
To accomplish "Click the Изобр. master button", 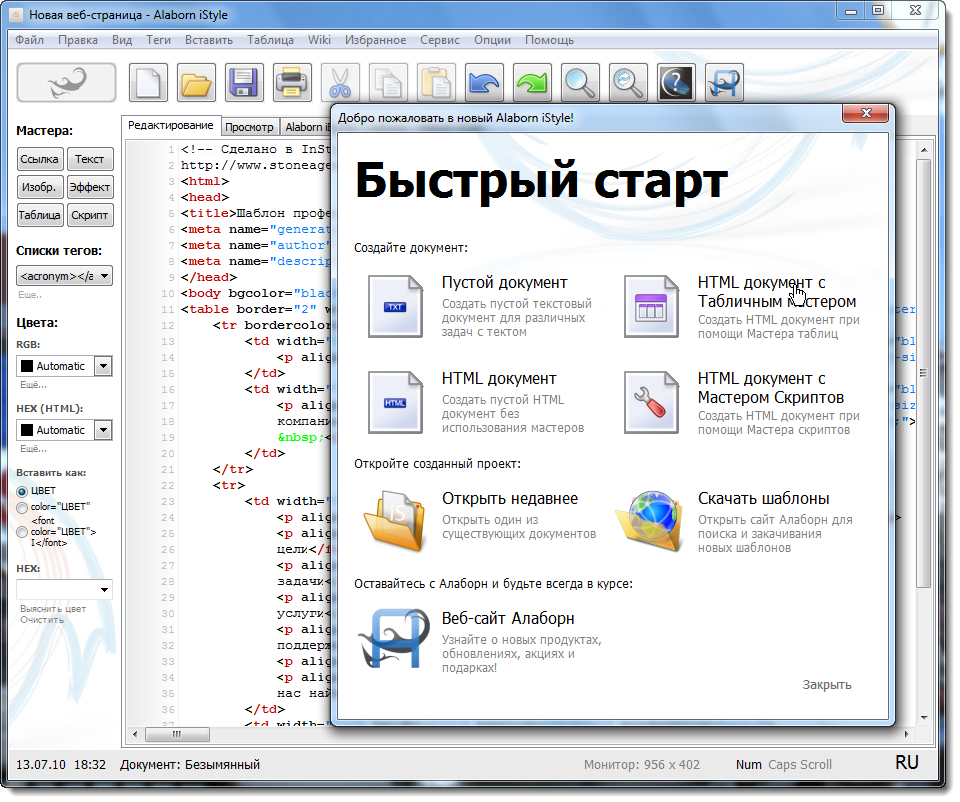I will pos(39,187).
